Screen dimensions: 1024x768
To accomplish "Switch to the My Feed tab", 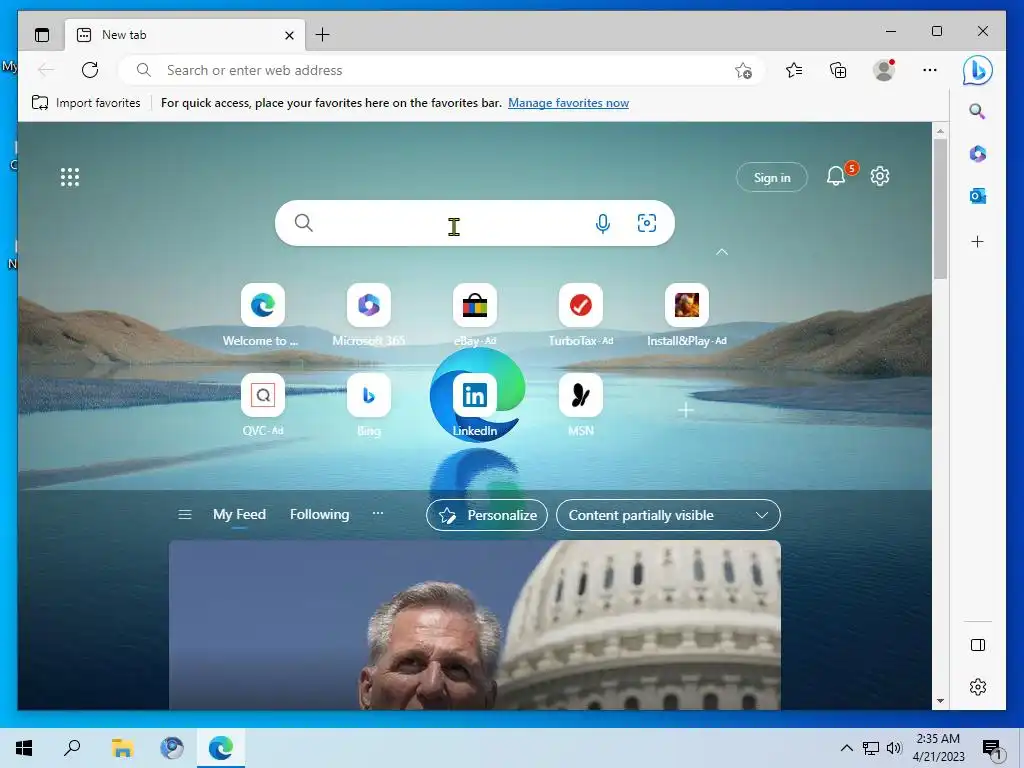I will tap(239, 515).
